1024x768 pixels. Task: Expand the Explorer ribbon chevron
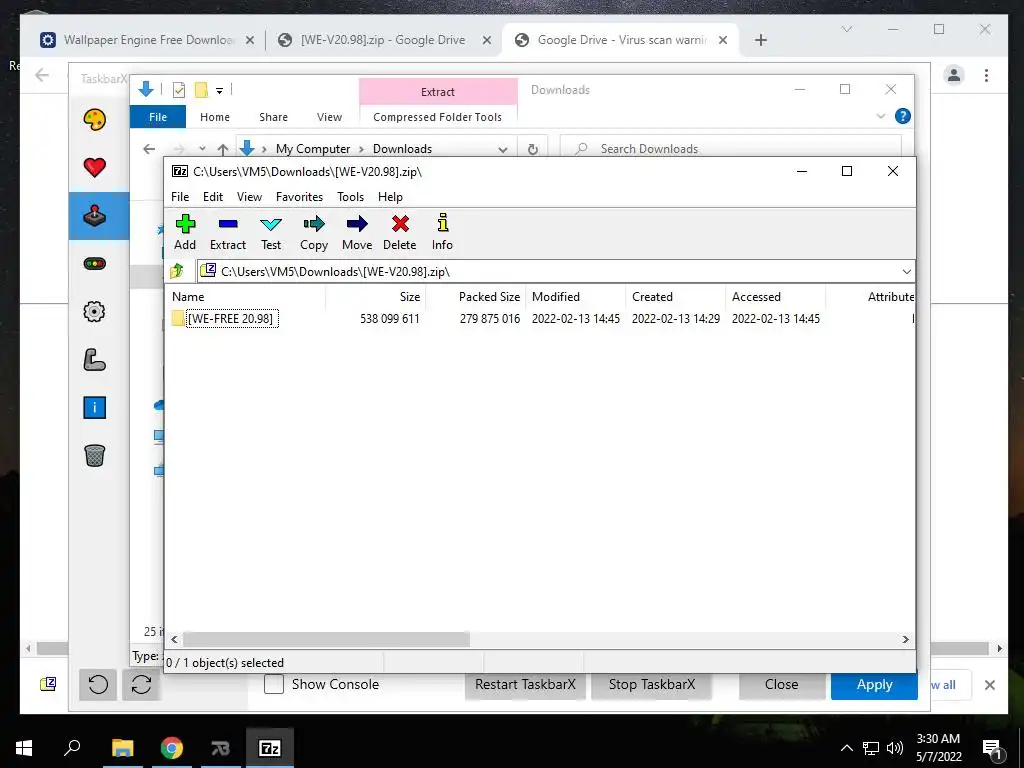(x=881, y=116)
